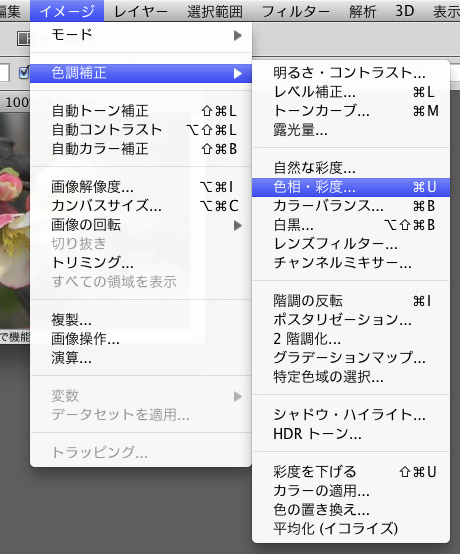Open 演算 dialog
Screen dimensions: 460x554
[141, 358]
